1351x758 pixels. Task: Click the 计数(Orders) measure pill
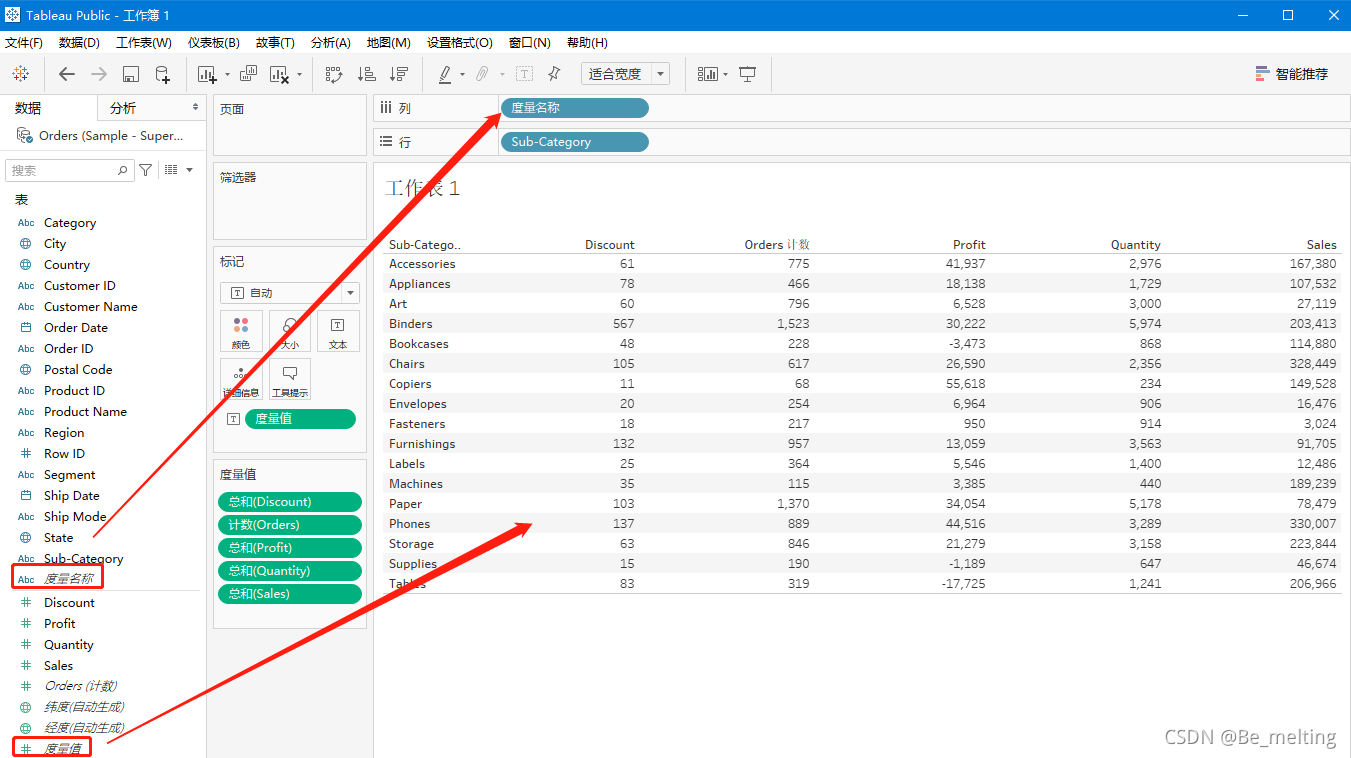click(x=289, y=525)
